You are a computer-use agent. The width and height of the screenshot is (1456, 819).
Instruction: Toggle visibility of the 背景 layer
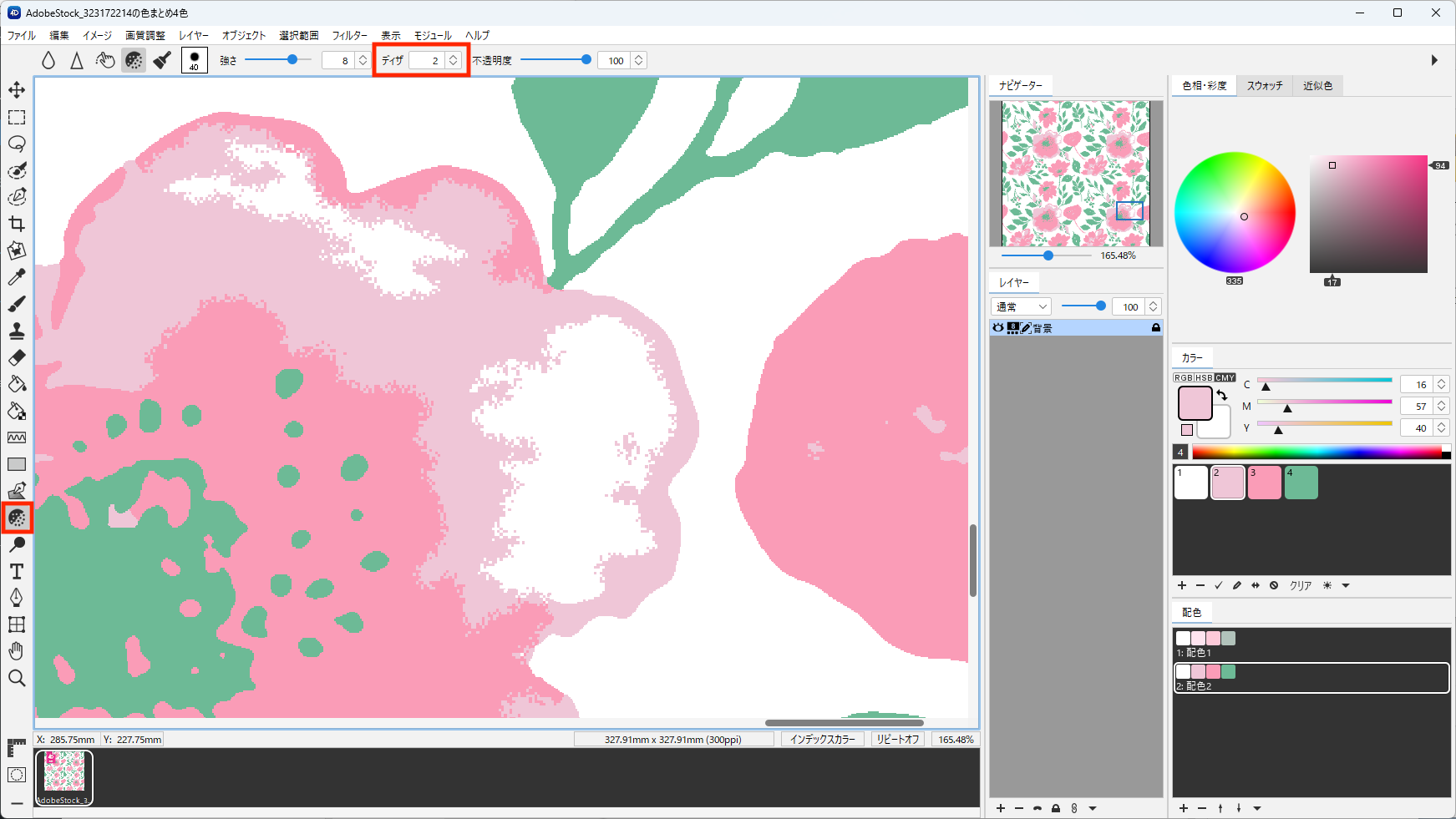(x=997, y=328)
